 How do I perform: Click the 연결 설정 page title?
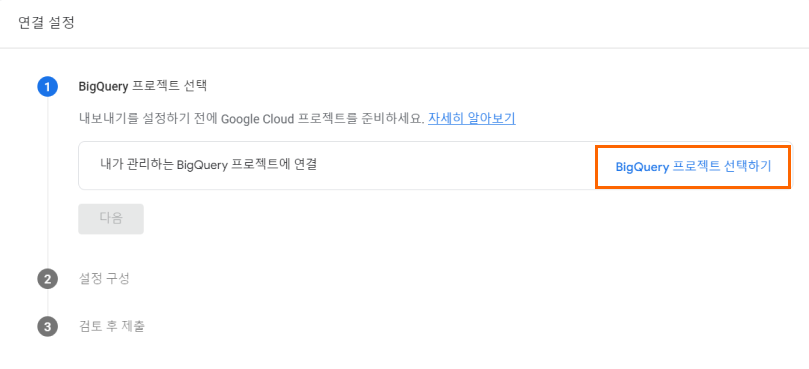pos(46,23)
